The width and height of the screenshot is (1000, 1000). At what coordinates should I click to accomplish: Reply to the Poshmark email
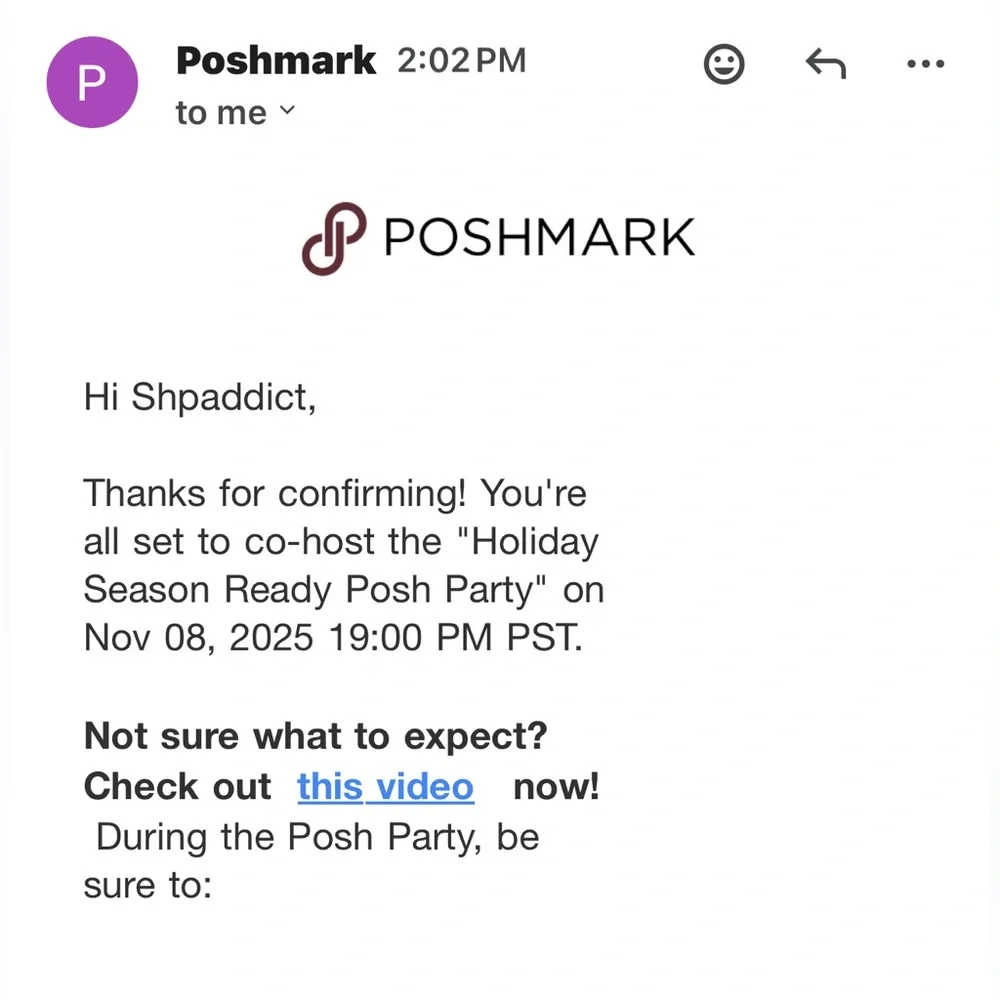(x=826, y=65)
